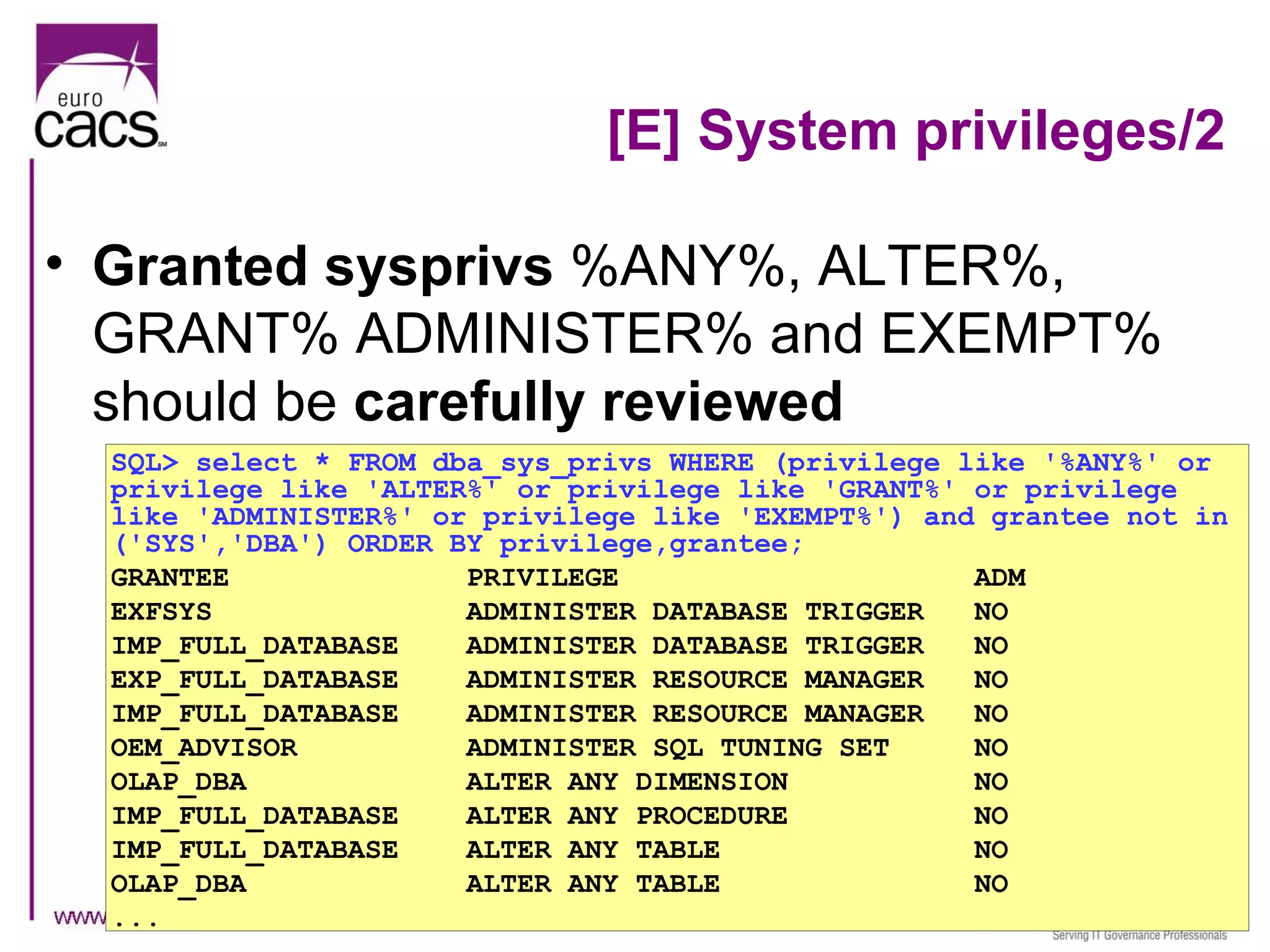The width and height of the screenshot is (1270, 952).
Task: Click 'ALTER ANY PROCEDURE' privilege cell
Action: point(627,816)
